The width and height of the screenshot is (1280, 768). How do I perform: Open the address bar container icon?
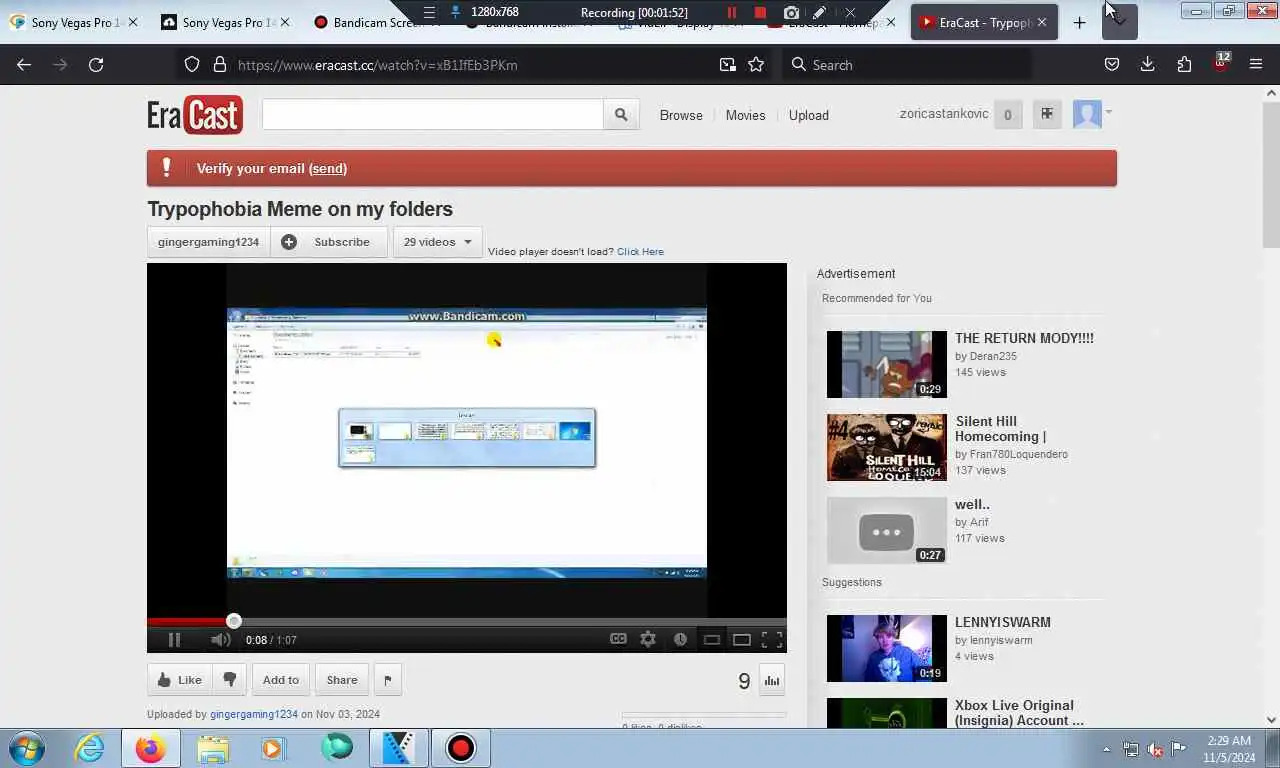coord(727,65)
